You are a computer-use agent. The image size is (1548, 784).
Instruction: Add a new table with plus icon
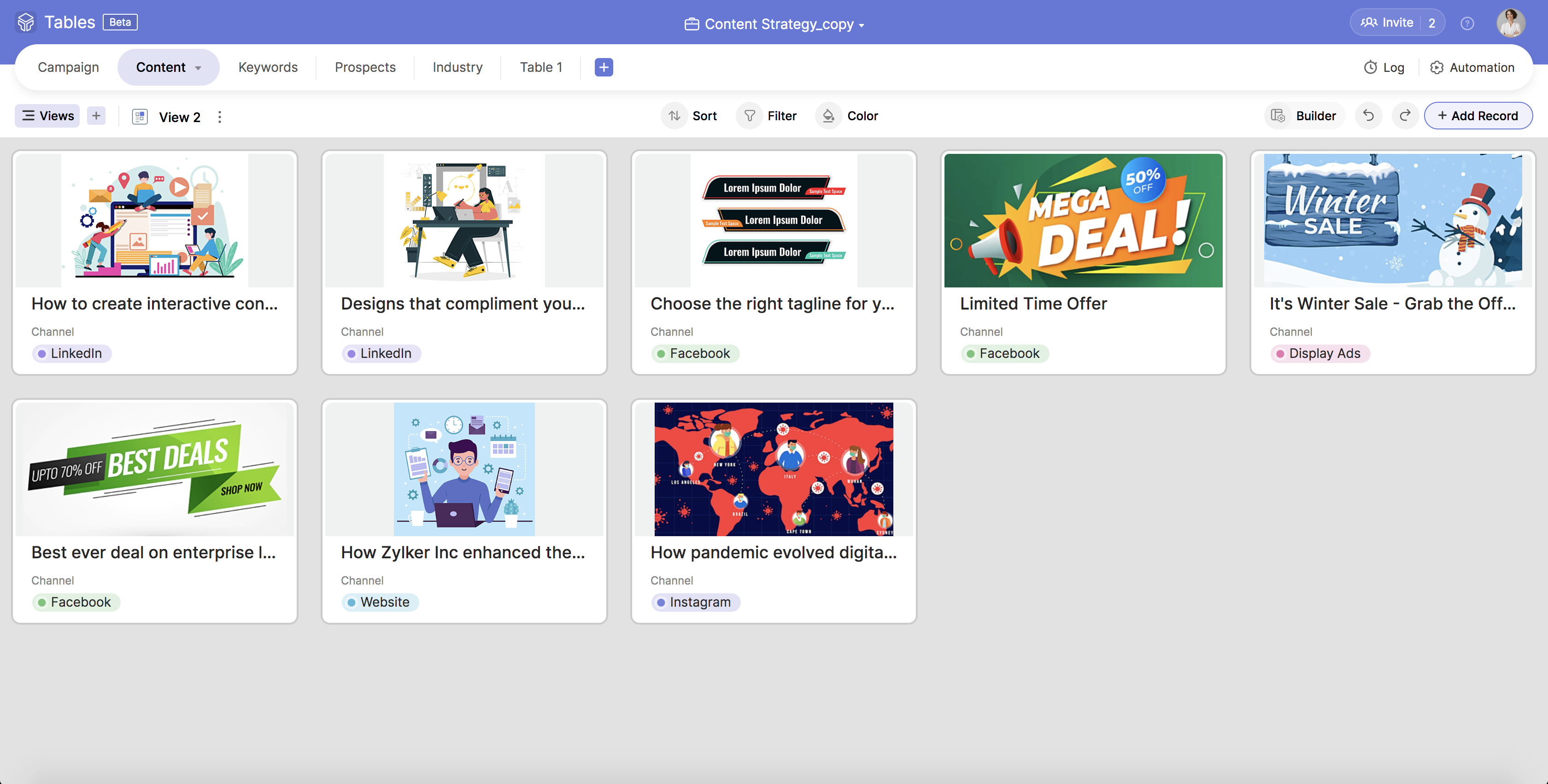point(604,67)
